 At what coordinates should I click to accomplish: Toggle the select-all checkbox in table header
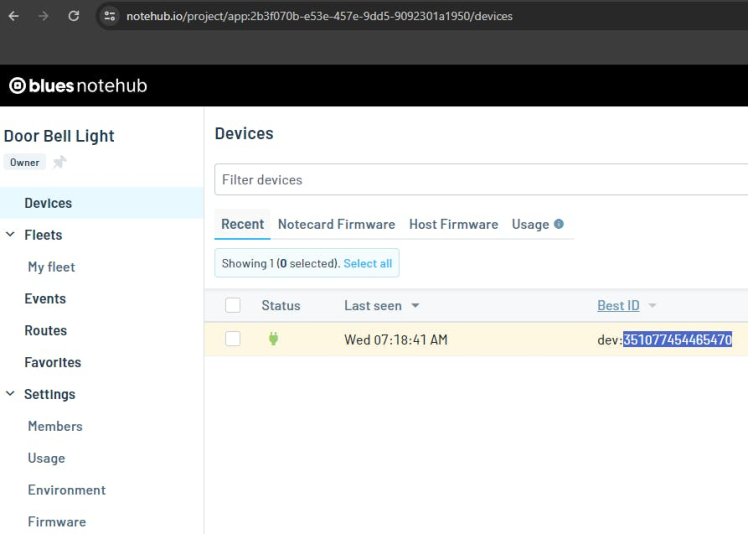(233, 305)
